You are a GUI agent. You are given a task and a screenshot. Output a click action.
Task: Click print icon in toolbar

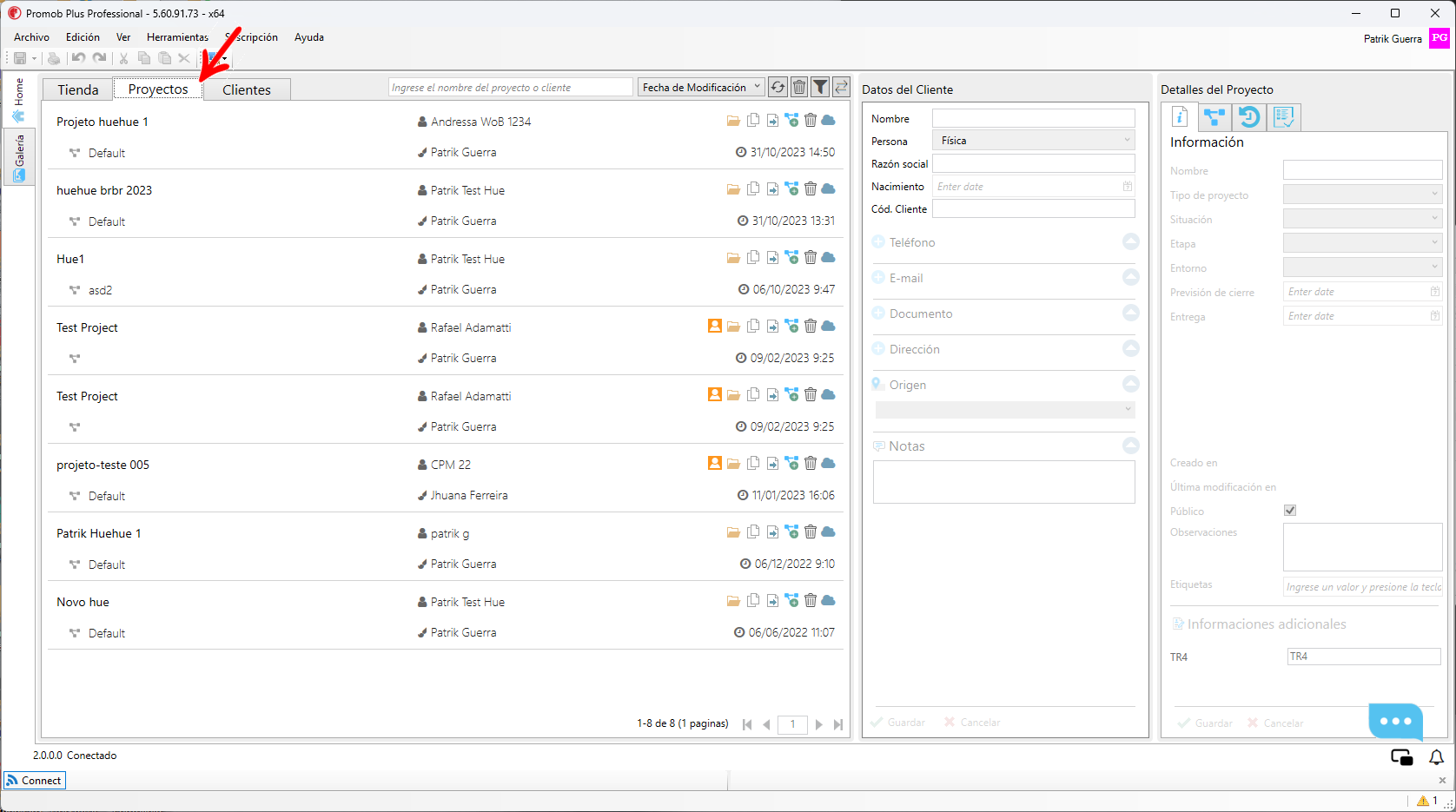click(x=54, y=58)
